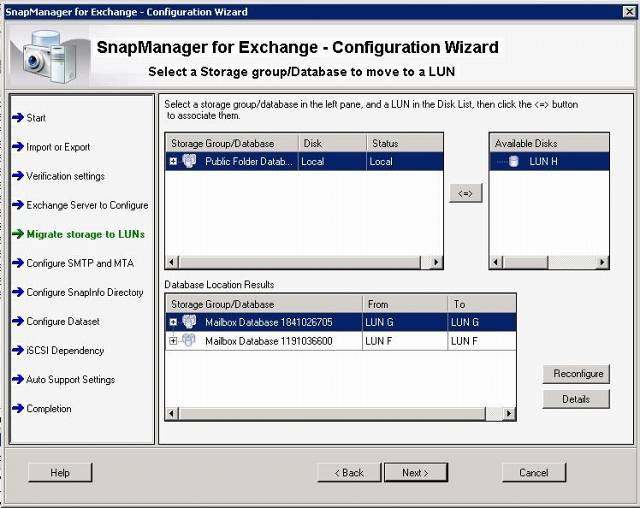The height and width of the screenshot is (508, 640).
Task: Expand Mailbox Database 1191036600 node
Action: tap(173, 341)
